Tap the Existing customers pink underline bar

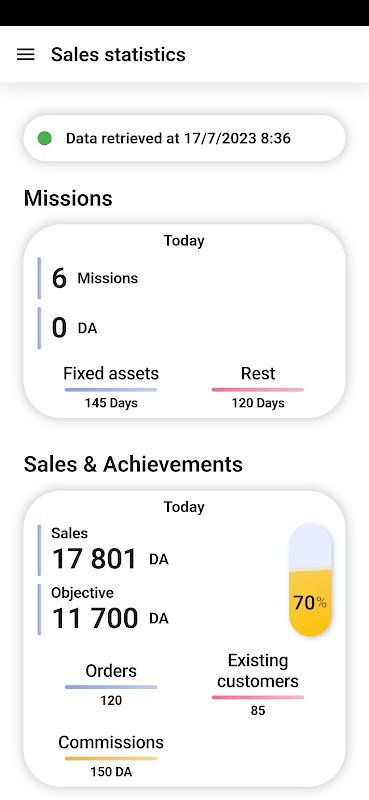[x=258, y=697]
